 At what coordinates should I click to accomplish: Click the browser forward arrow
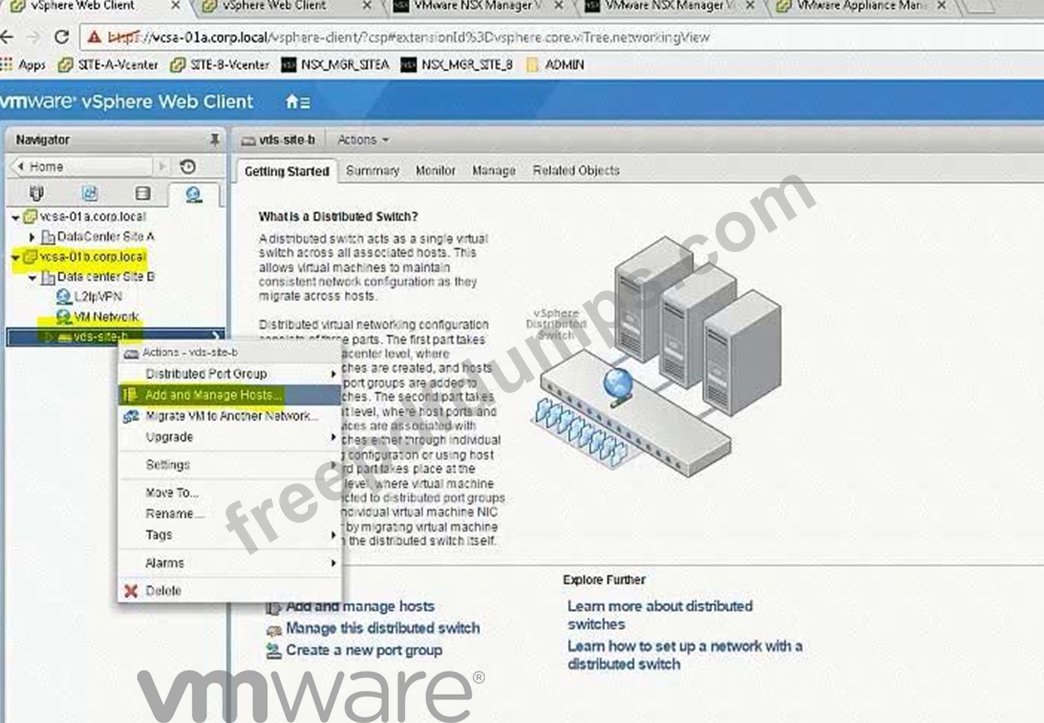click(34, 37)
